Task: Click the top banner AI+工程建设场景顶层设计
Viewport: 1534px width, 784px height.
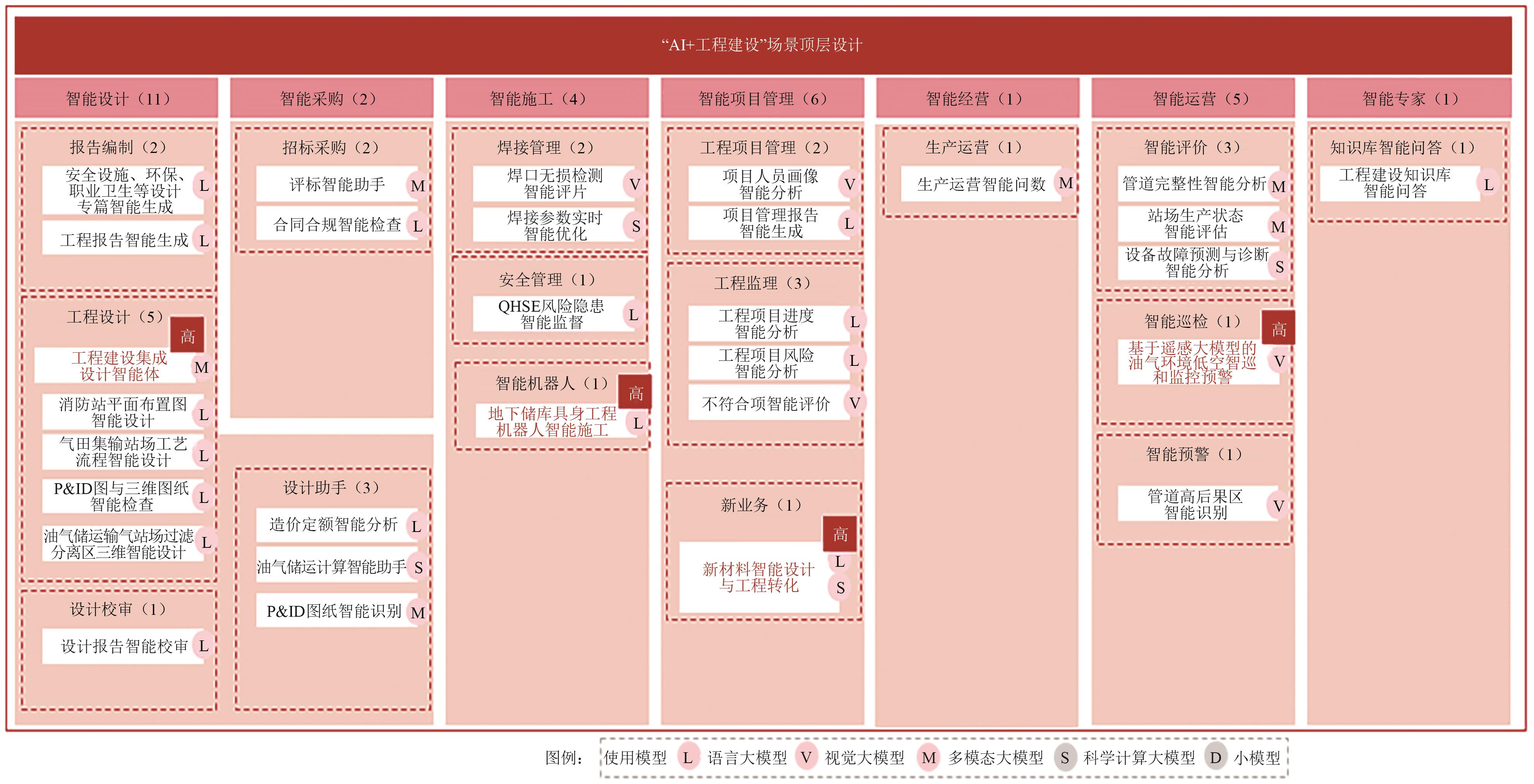Action: [x=762, y=45]
